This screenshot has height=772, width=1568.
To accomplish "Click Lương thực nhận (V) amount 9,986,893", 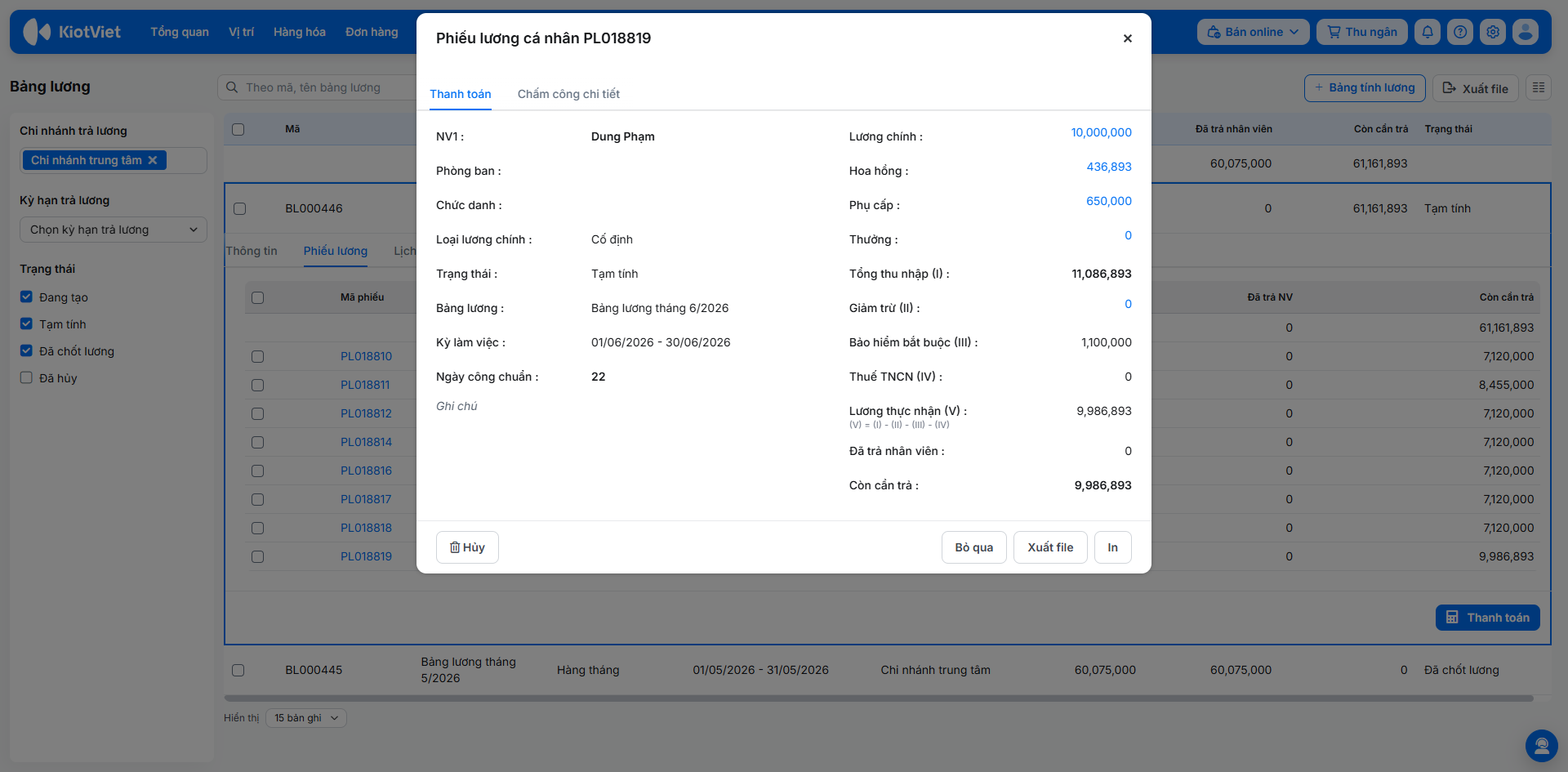I will pyautogui.click(x=1104, y=411).
